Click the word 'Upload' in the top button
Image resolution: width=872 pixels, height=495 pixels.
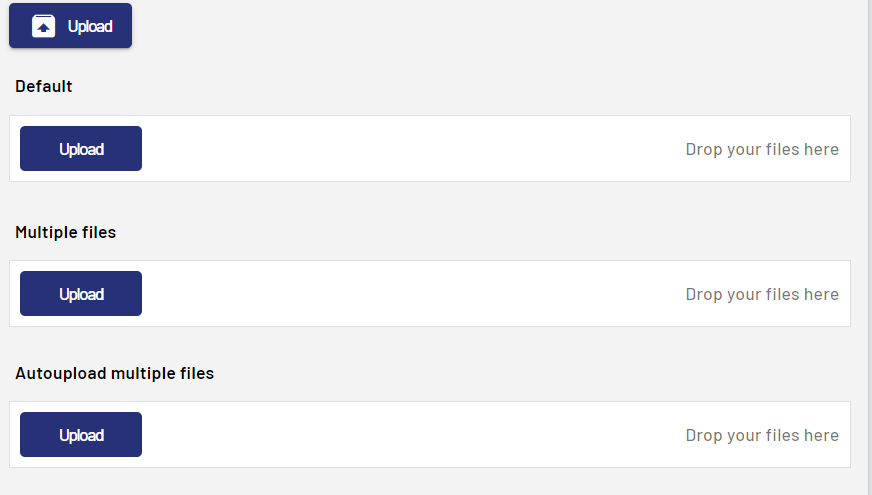(90, 26)
